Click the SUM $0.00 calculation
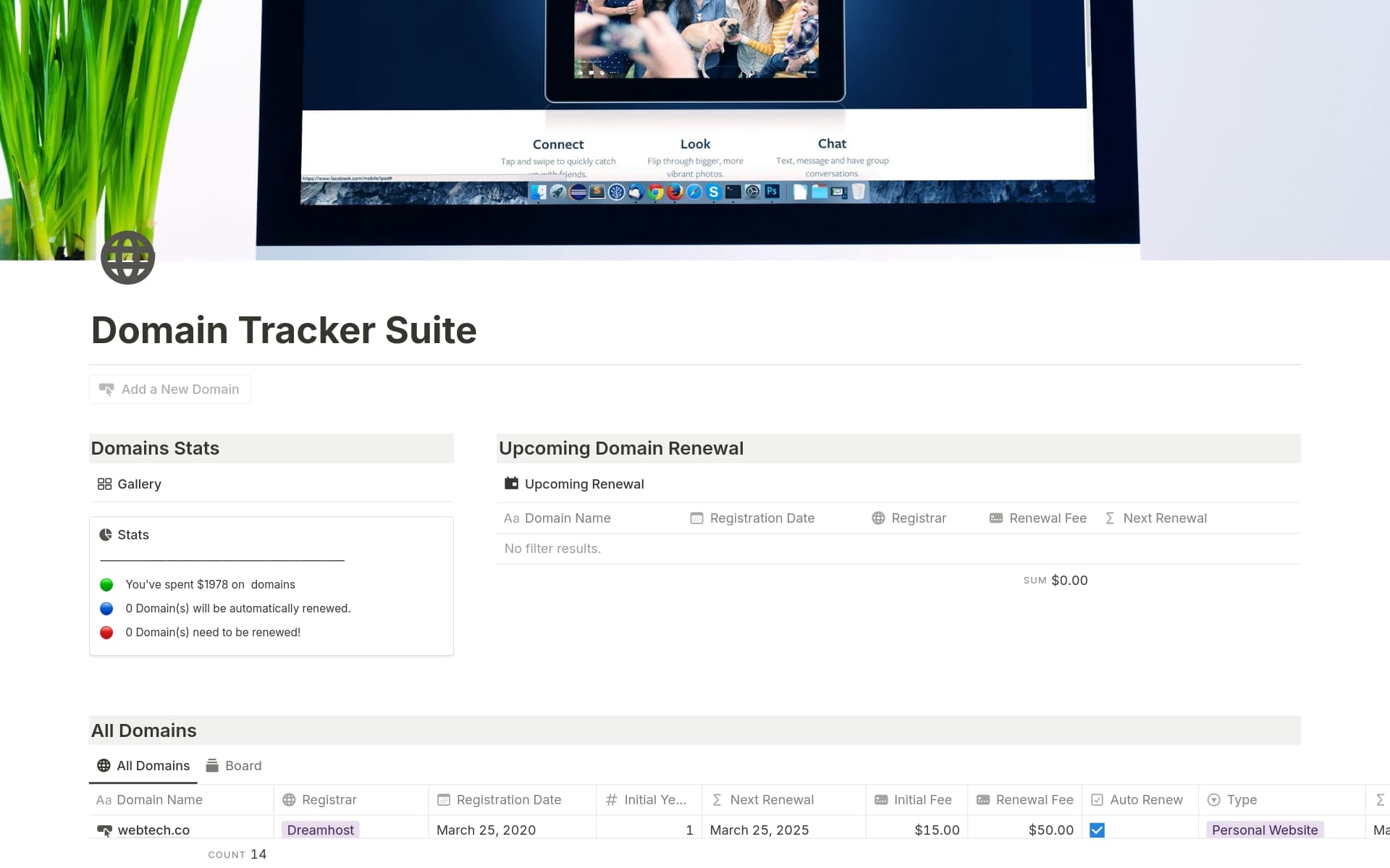 (1056, 581)
